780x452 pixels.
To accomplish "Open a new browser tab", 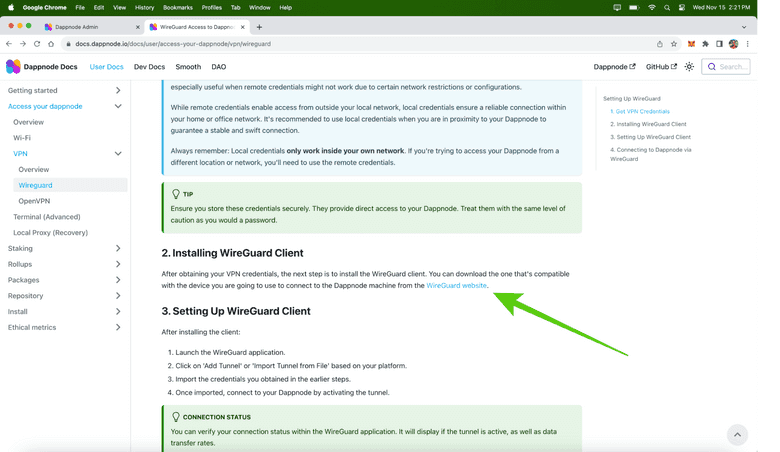I will pyautogui.click(x=259, y=27).
